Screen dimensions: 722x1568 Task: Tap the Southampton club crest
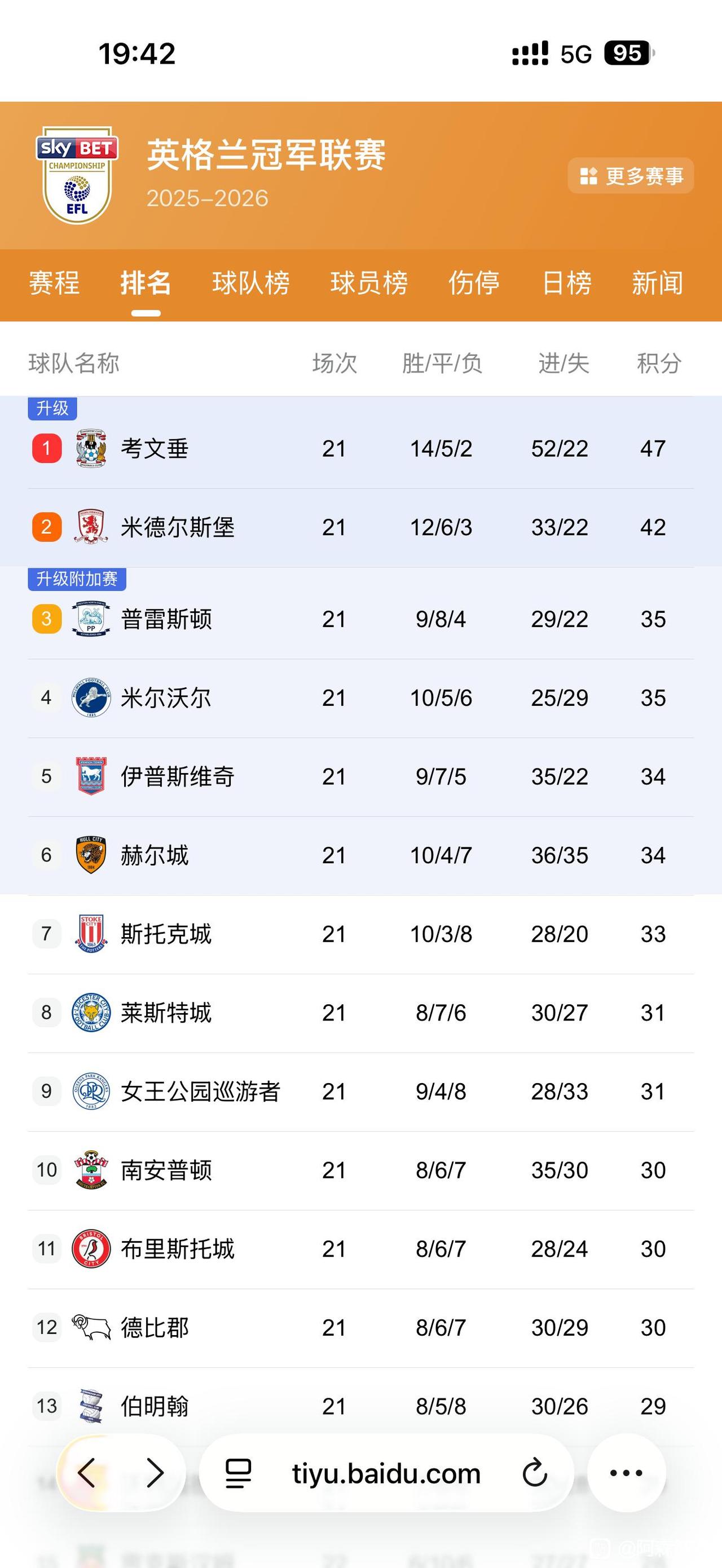tap(91, 1170)
